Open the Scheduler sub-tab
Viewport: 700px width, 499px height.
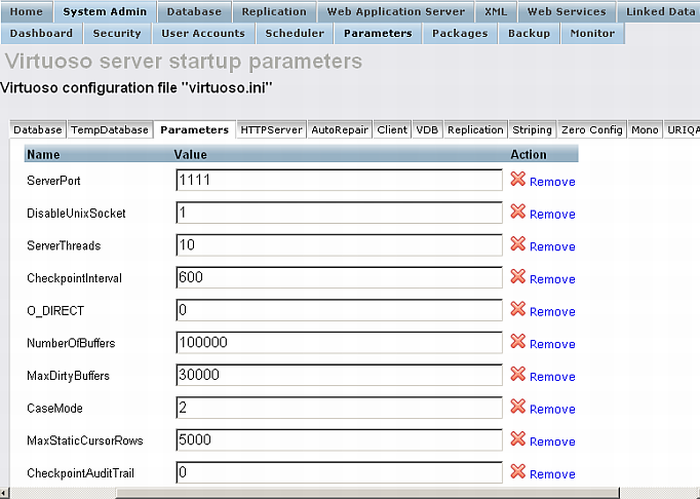pos(295,33)
